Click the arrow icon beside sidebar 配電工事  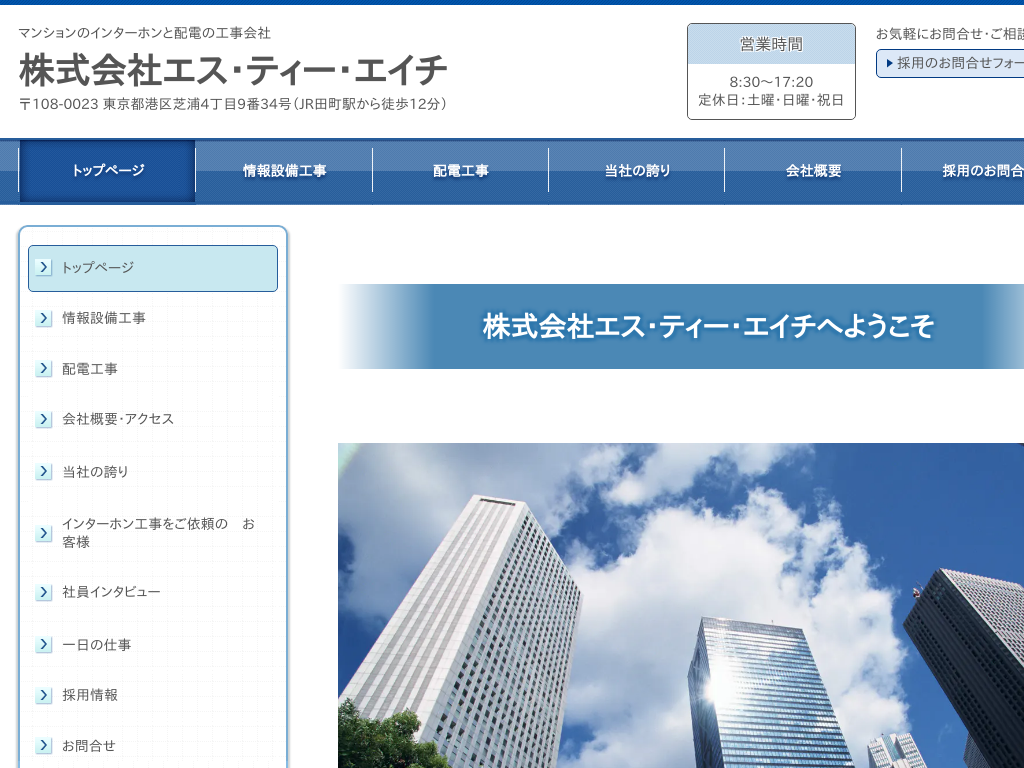[x=44, y=368]
